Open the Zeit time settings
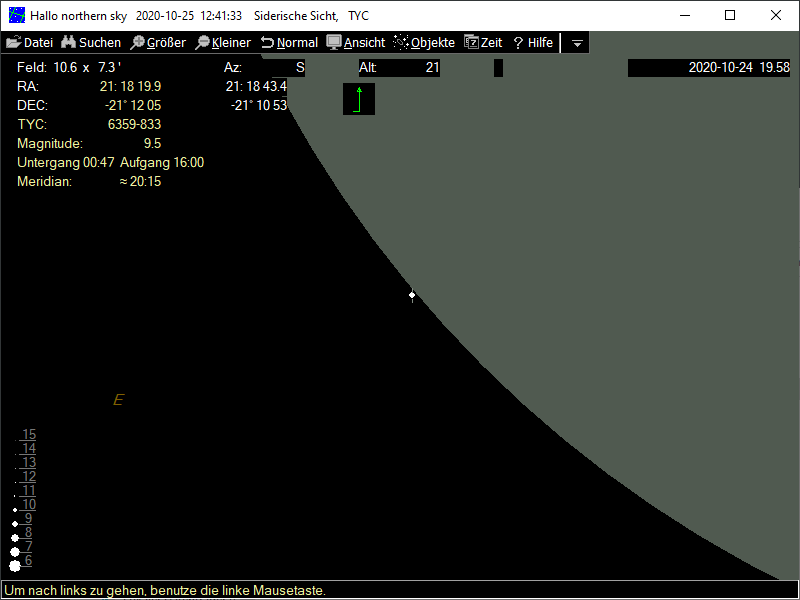800x600 pixels. [x=483, y=43]
